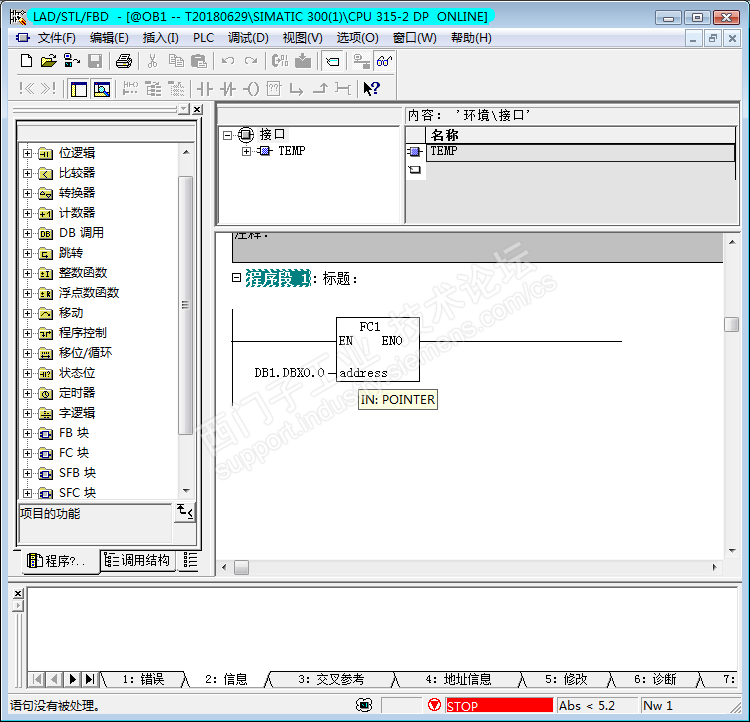This screenshot has height=722, width=750.
Task: Open a branch with the branch icon
Action: click(297, 89)
